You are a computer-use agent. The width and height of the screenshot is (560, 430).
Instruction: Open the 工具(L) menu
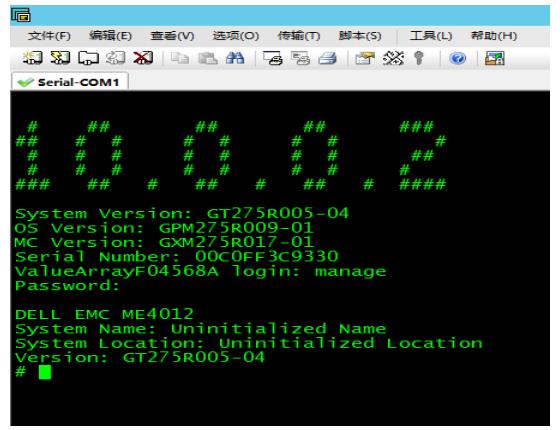point(431,36)
